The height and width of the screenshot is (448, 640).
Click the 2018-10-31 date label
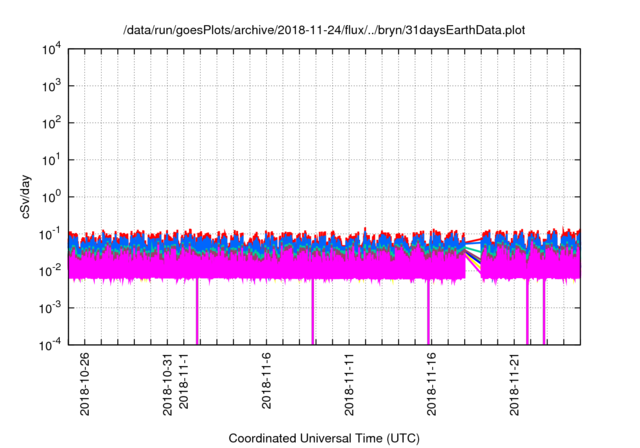point(168,384)
